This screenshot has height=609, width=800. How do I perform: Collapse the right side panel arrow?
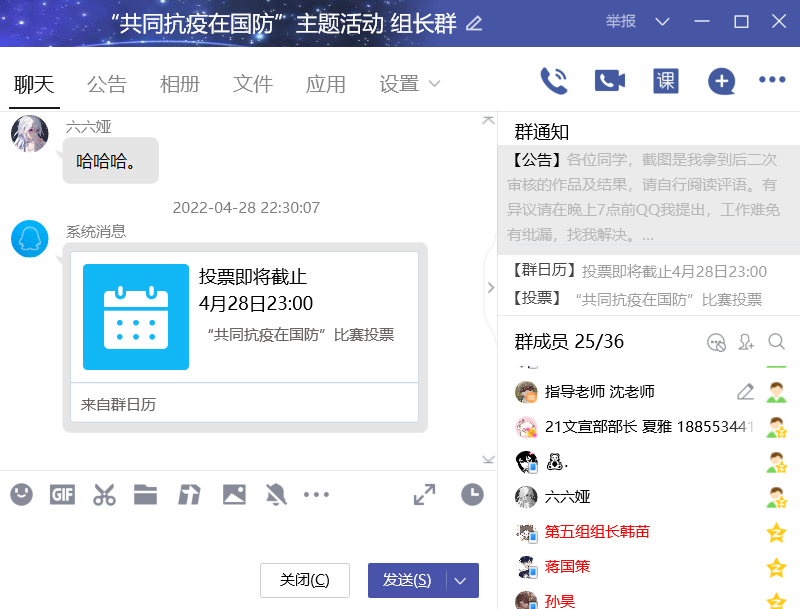(490, 288)
